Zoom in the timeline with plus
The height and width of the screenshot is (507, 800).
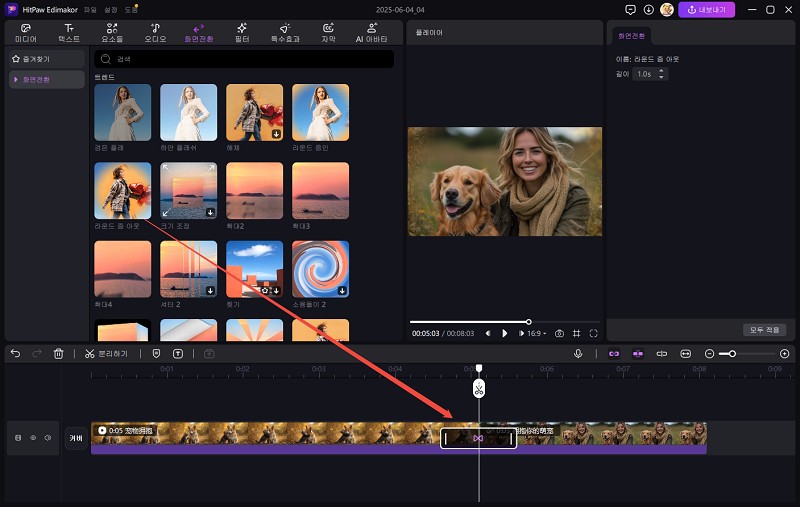click(785, 353)
